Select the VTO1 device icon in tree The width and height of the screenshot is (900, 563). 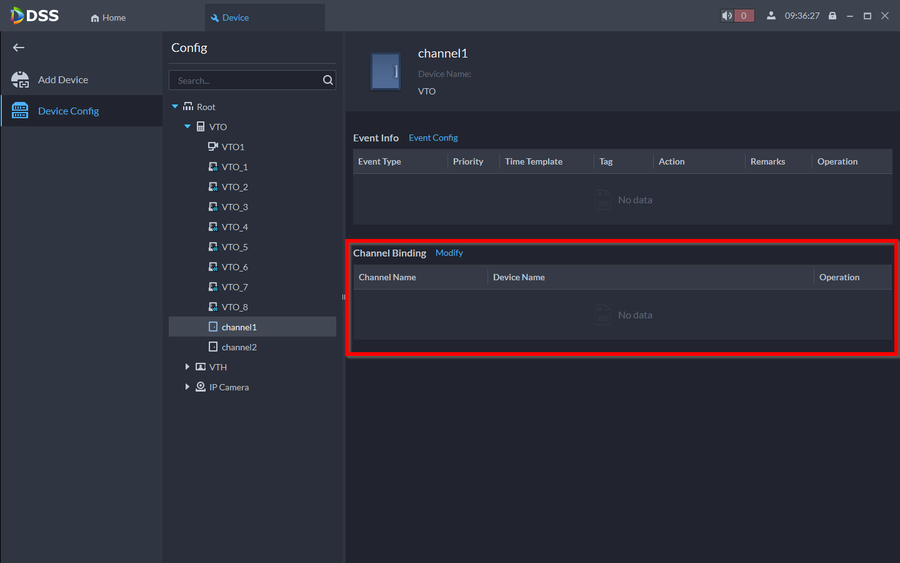(x=213, y=147)
